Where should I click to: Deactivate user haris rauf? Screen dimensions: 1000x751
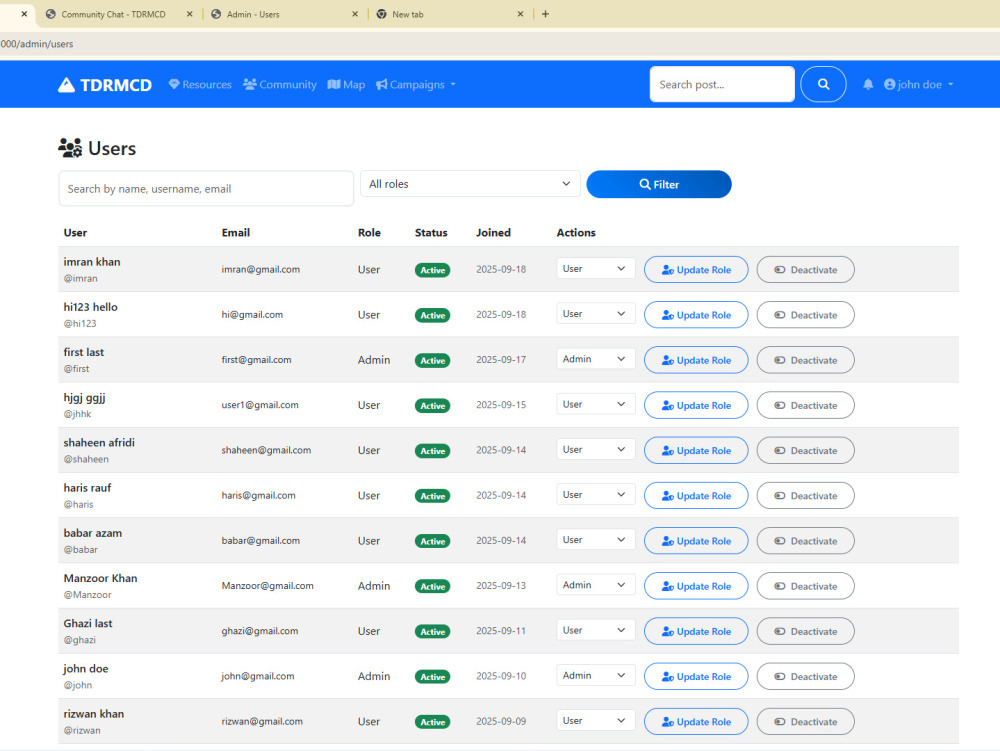pos(805,496)
